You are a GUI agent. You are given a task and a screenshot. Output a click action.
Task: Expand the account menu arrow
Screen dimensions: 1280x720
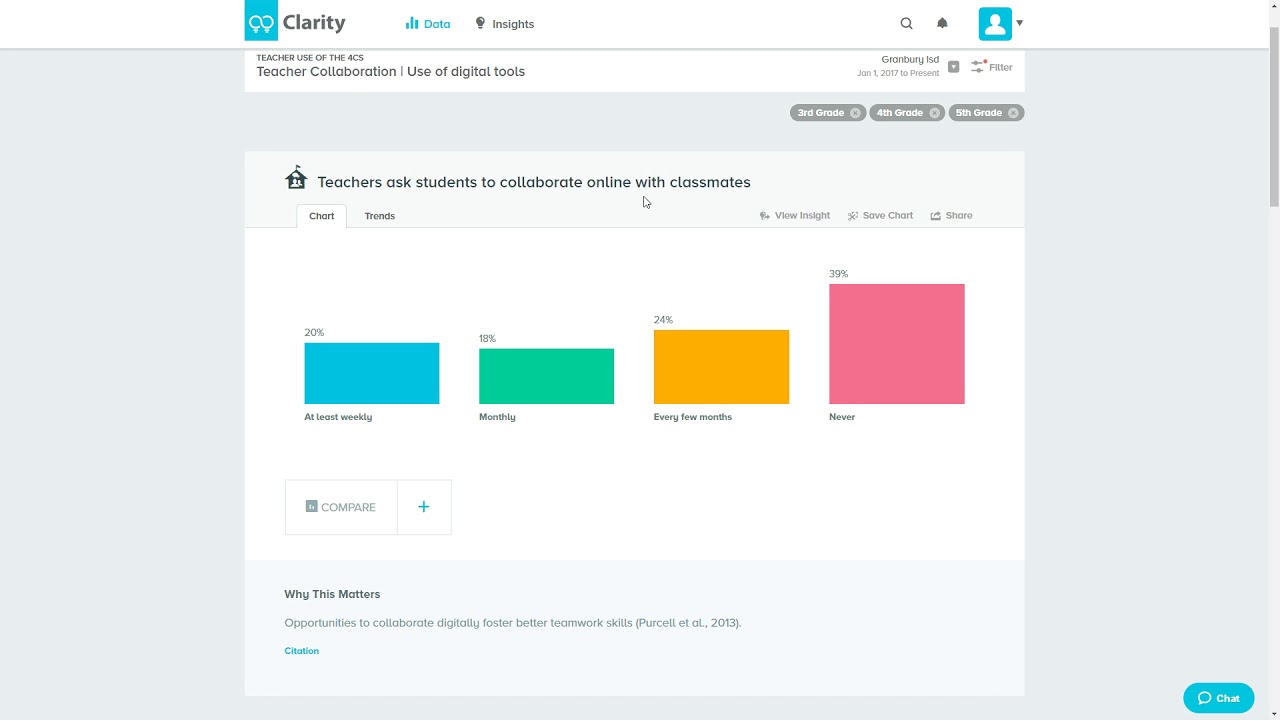pos(1019,23)
